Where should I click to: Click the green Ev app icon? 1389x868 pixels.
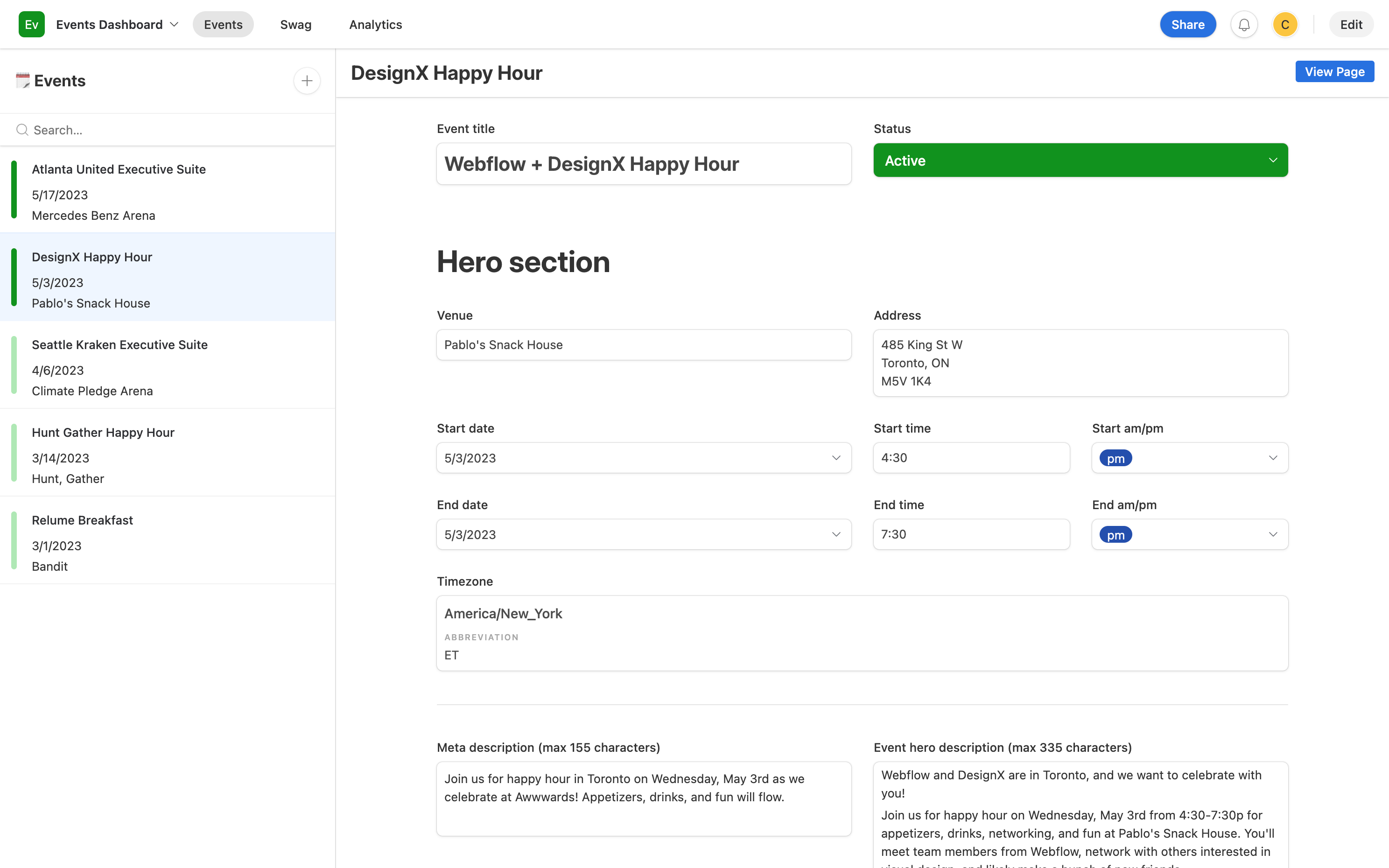[31, 25]
